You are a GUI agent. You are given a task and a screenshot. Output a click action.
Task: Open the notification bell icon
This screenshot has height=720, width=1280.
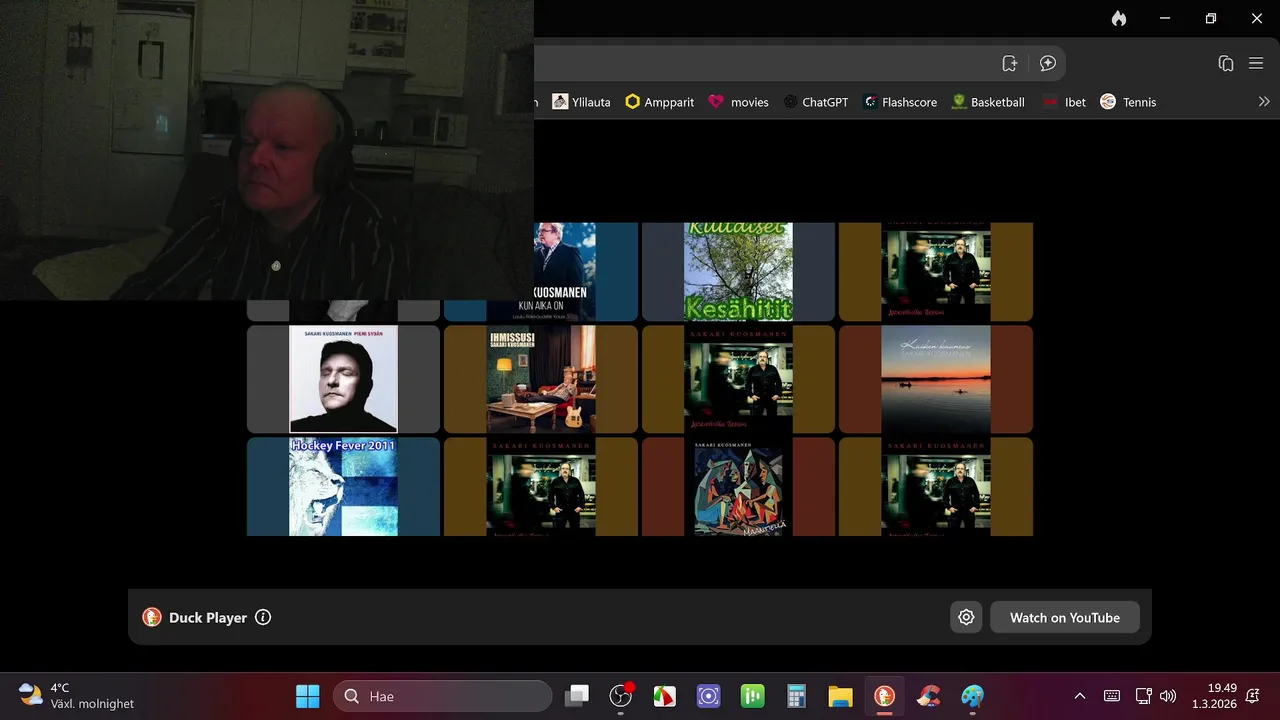(1253, 696)
